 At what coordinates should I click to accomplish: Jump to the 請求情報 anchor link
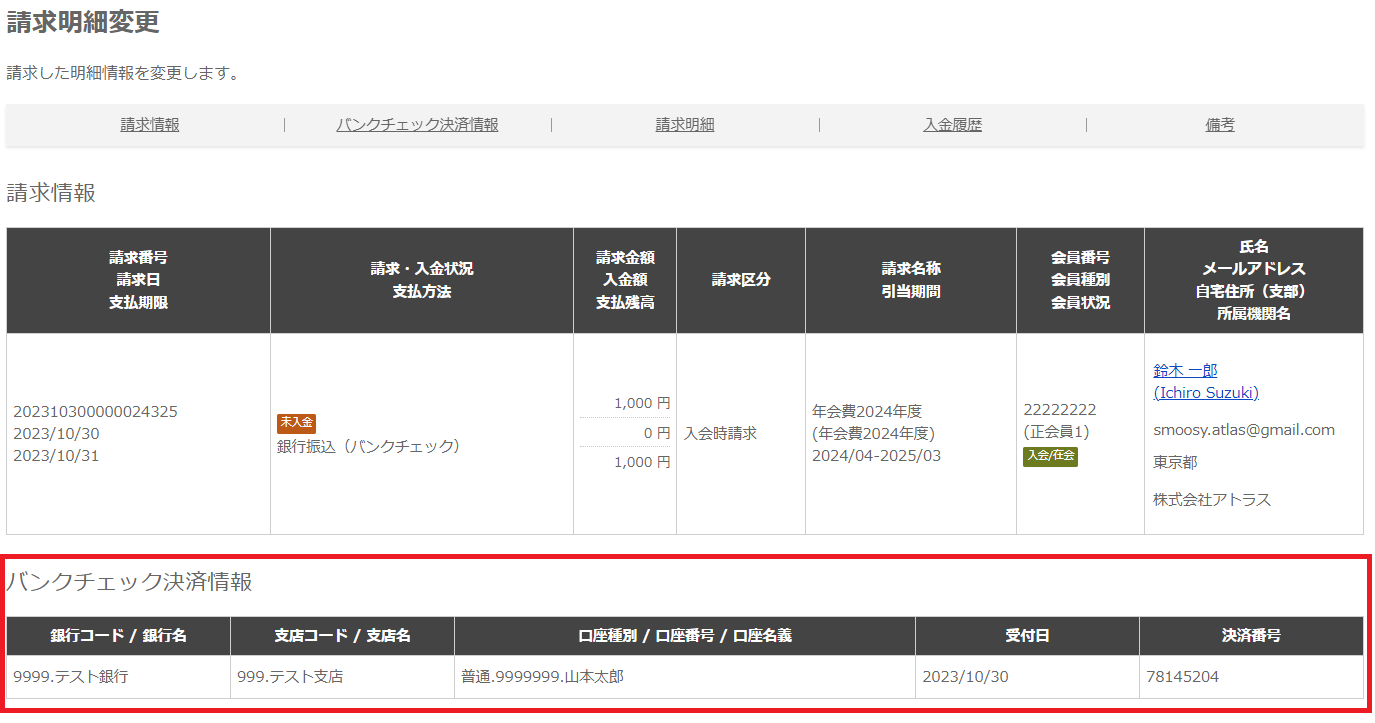(x=150, y=125)
